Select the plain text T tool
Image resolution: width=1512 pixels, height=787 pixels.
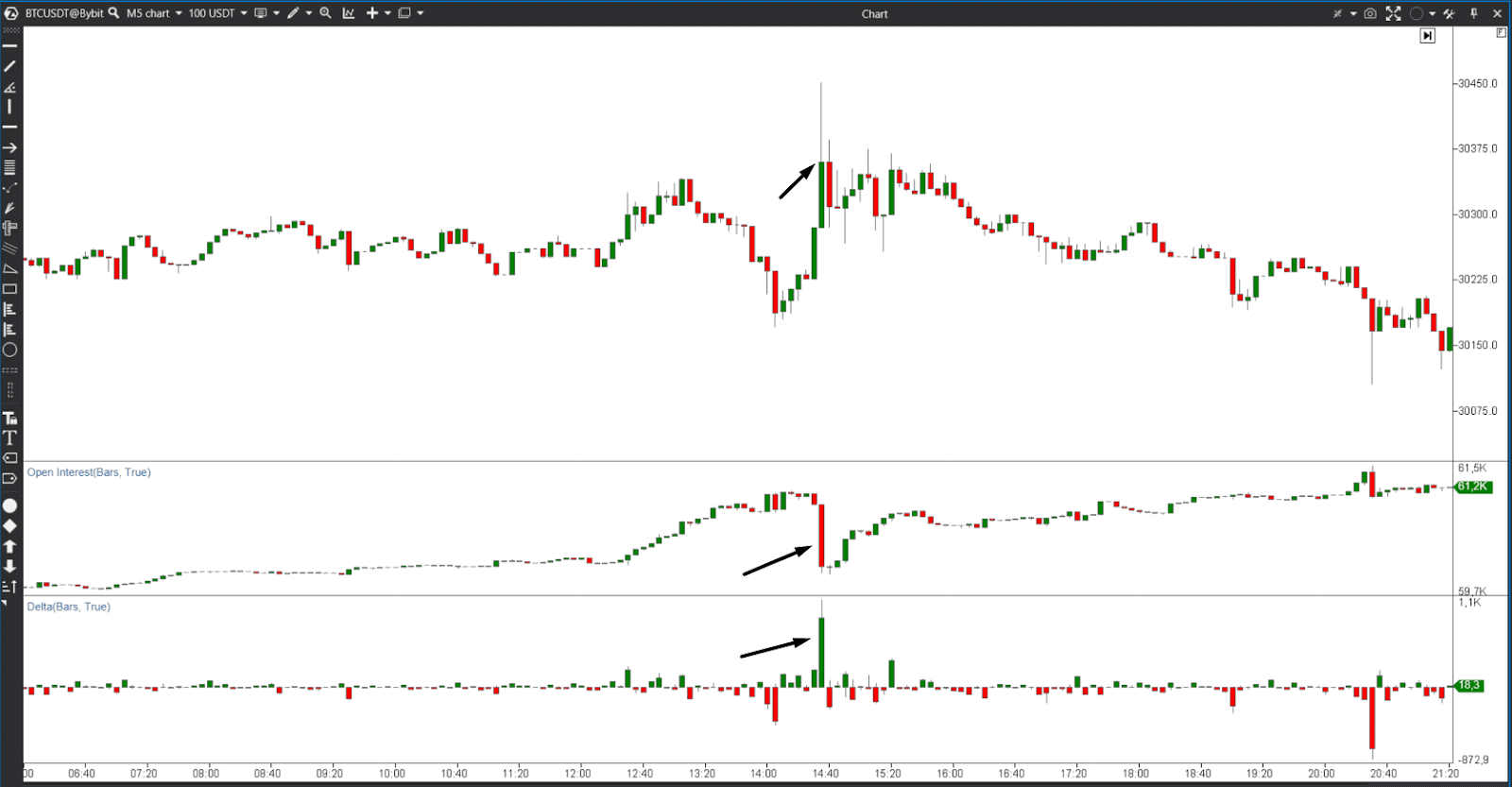[9, 437]
